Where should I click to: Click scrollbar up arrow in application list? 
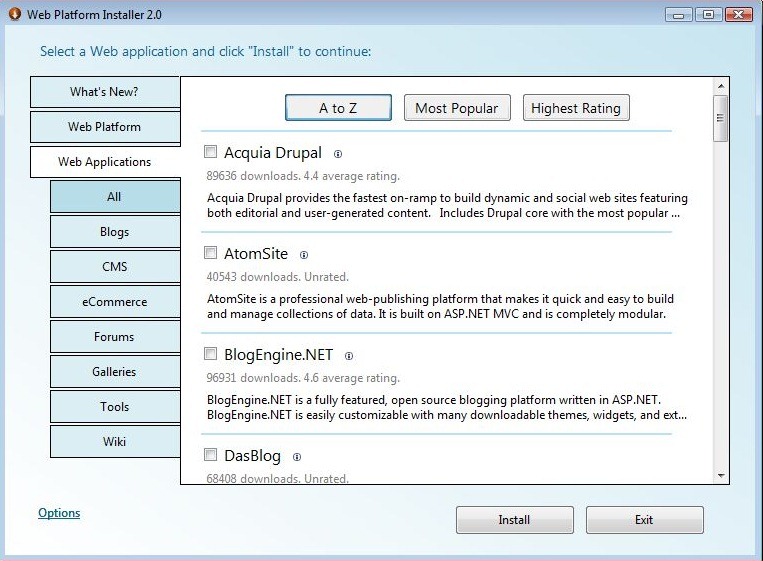click(721, 86)
